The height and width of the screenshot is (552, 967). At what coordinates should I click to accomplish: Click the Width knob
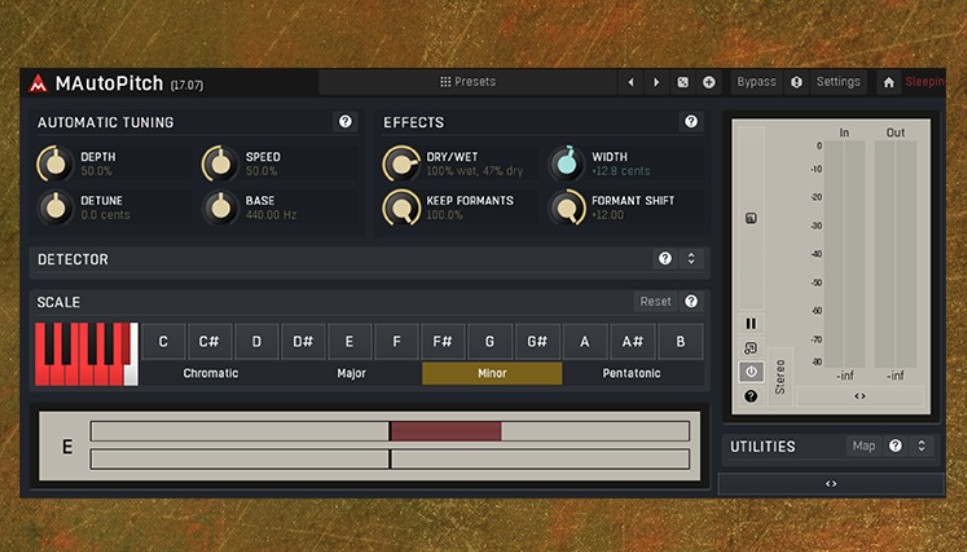coord(566,163)
